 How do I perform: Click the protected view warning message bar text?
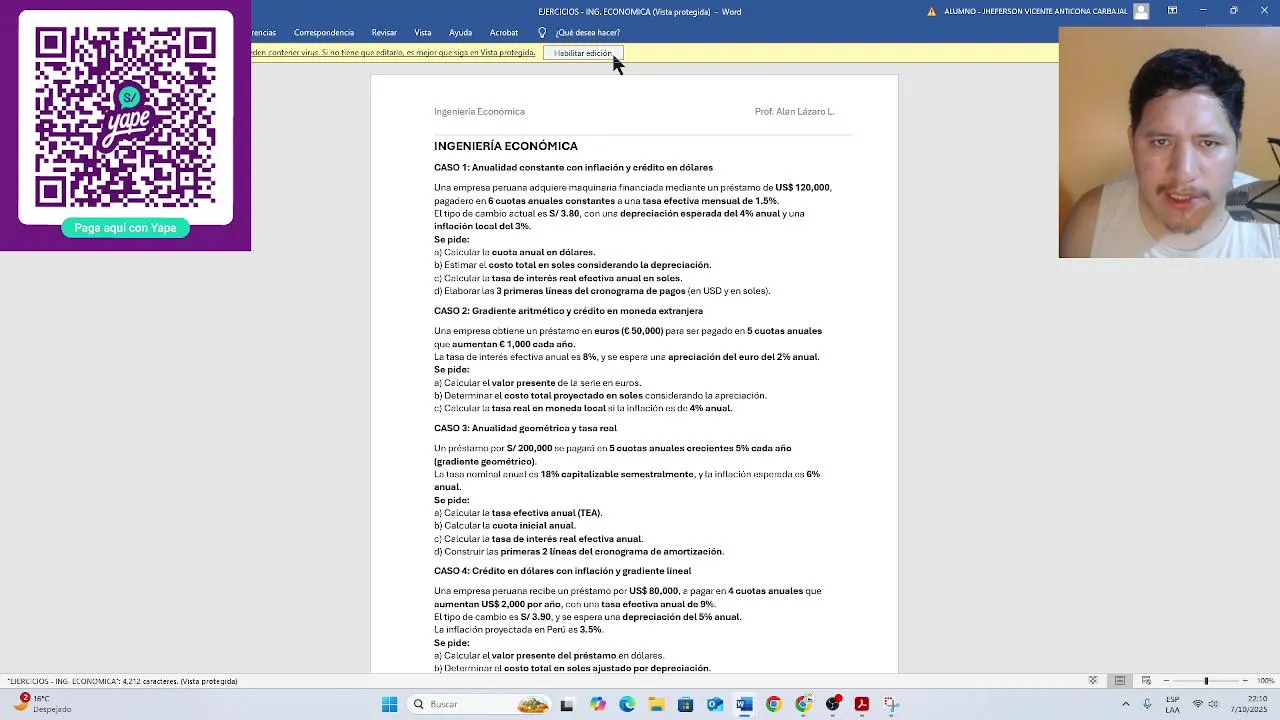[394, 53]
